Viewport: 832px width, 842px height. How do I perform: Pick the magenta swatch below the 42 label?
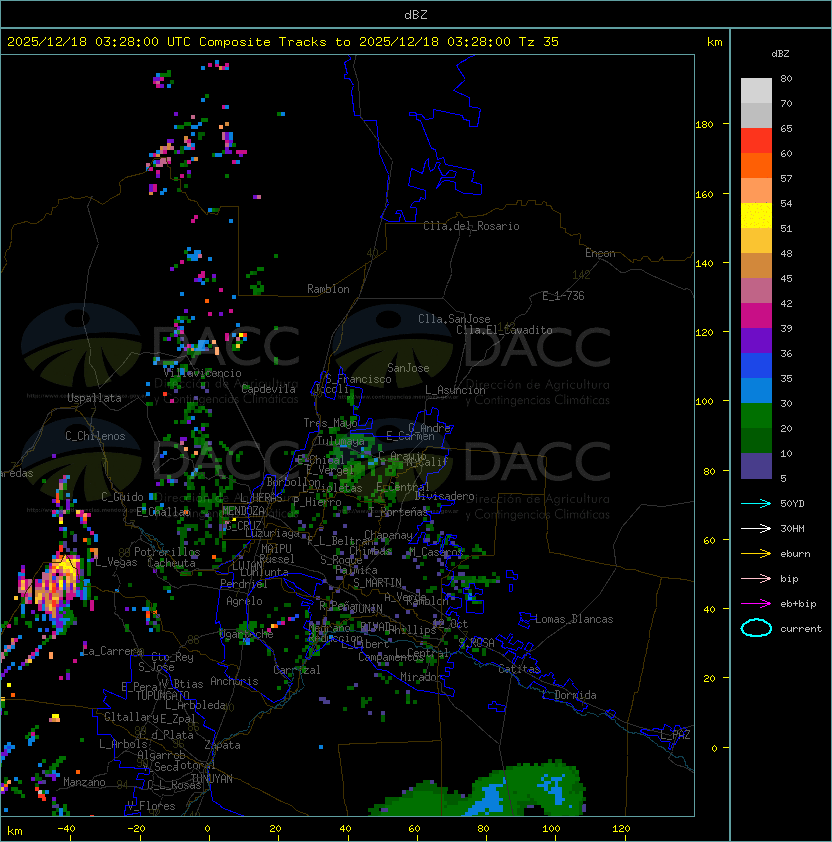coord(756,315)
